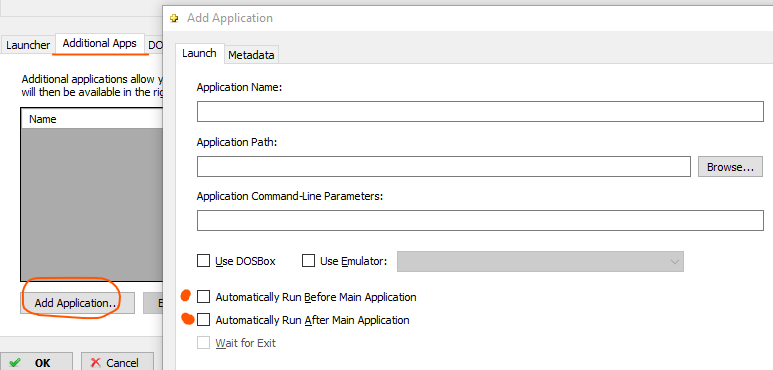
Task: Enable the Use DOSBox checkbox
Action: pyautogui.click(x=204, y=261)
